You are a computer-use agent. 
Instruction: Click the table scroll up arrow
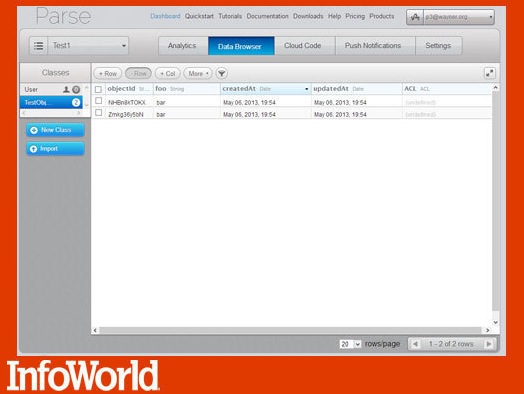496,88
